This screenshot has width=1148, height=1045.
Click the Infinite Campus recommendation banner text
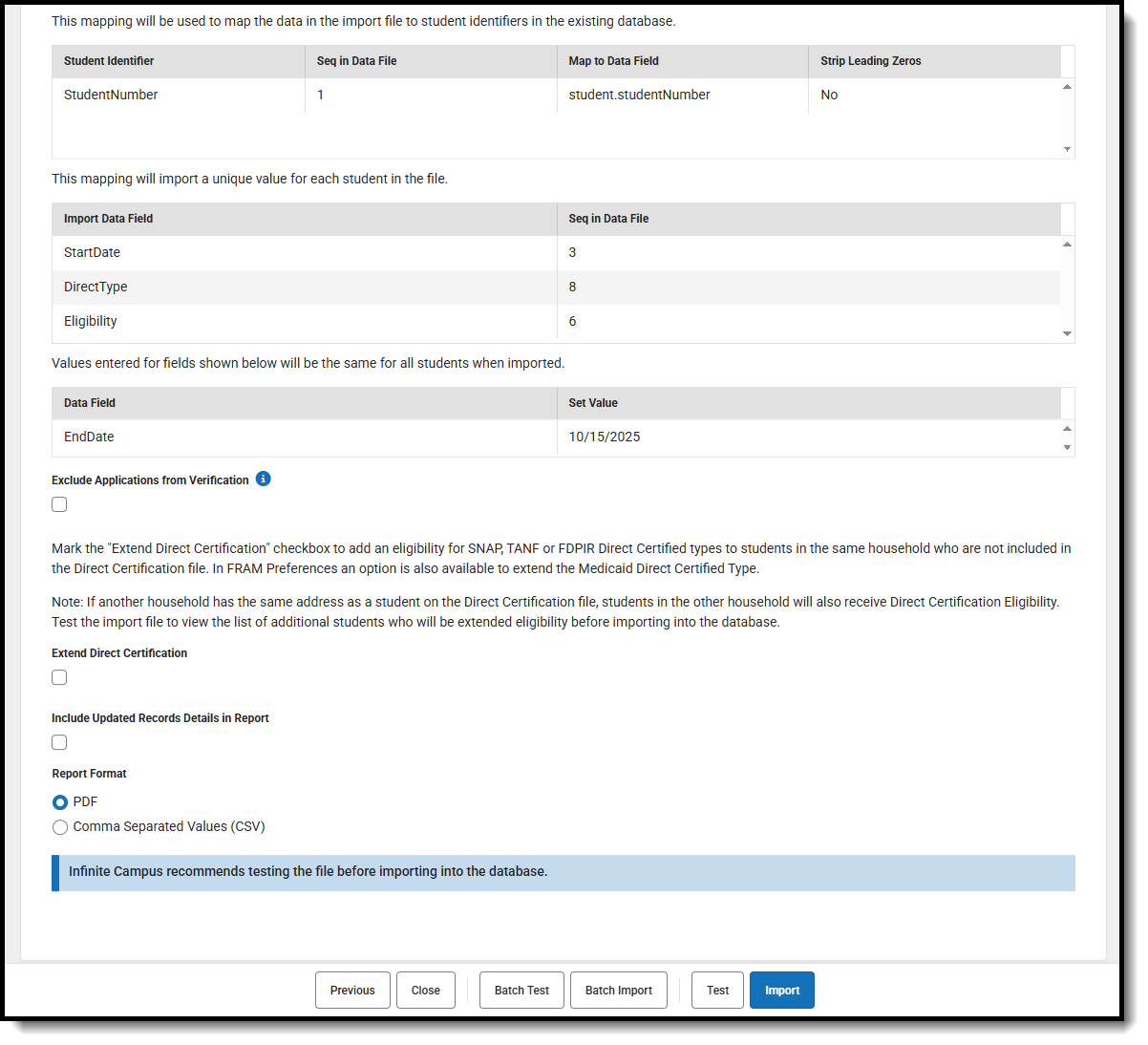308,871
